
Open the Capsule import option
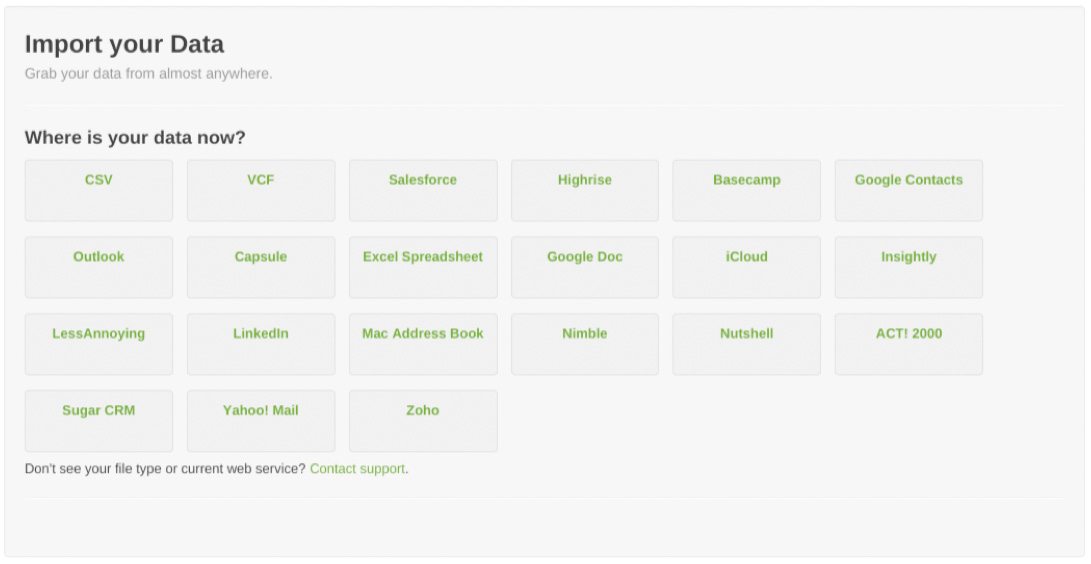tap(261, 268)
